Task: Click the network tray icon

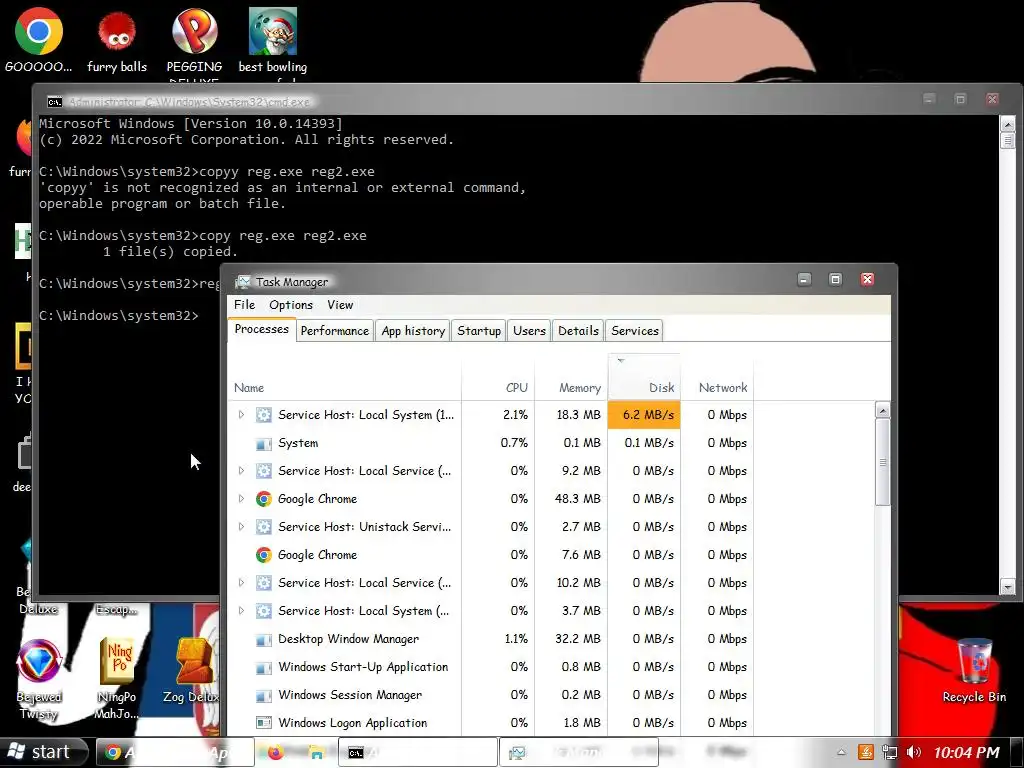Action: point(889,752)
